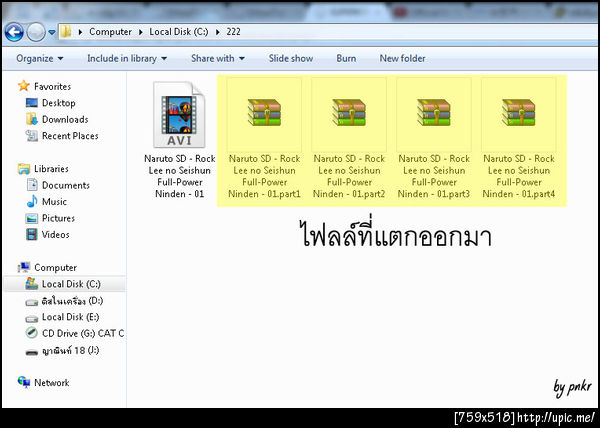Create a New folder
Image resolution: width=600 pixels, height=428 pixels.
[402, 59]
